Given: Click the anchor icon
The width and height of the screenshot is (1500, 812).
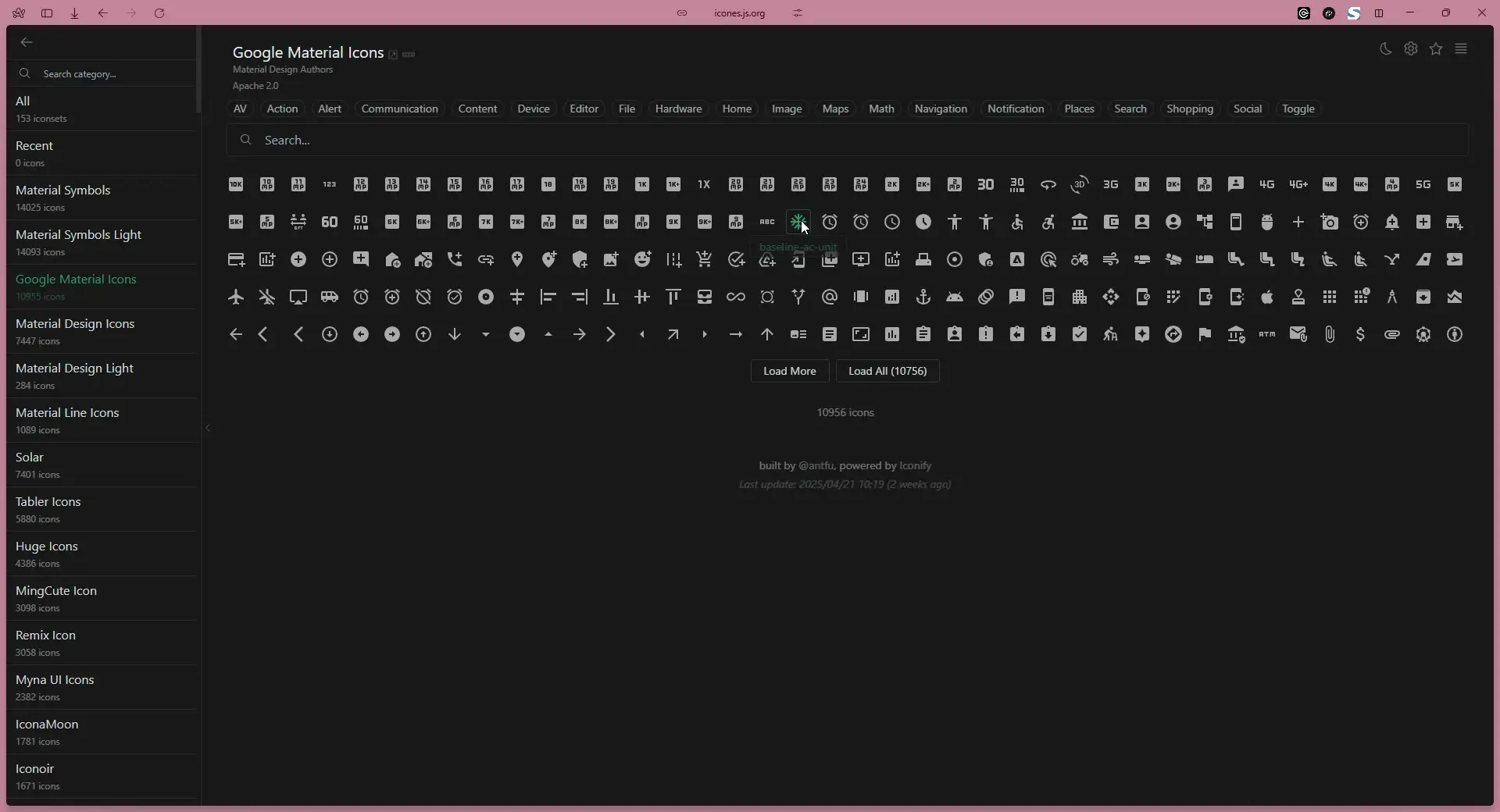Looking at the screenshot, I should (x=925, y=297).
